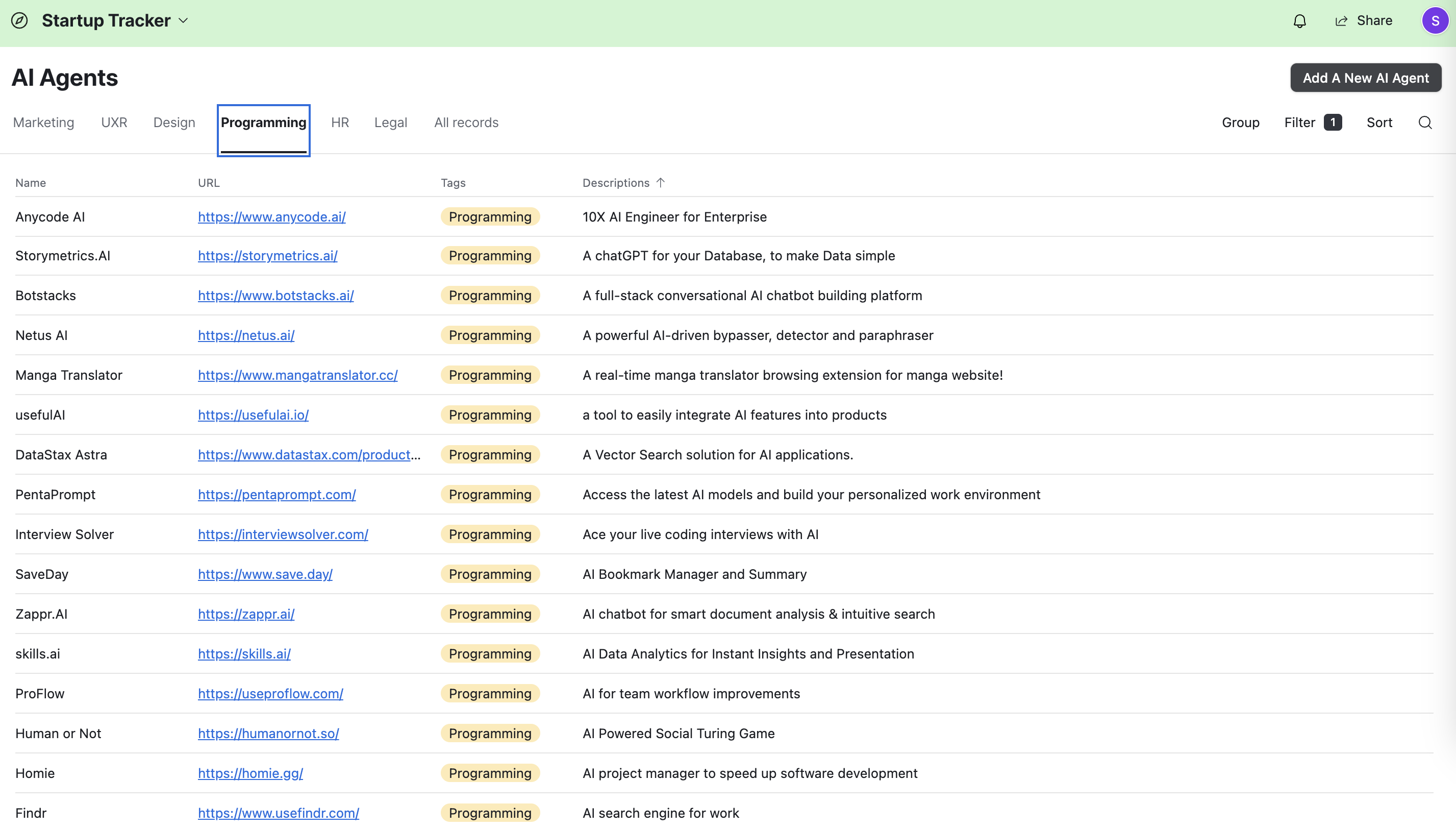Switch to the HR tab
The image size is (1456, 829).
pyautogui.click(x=340, y=123)
